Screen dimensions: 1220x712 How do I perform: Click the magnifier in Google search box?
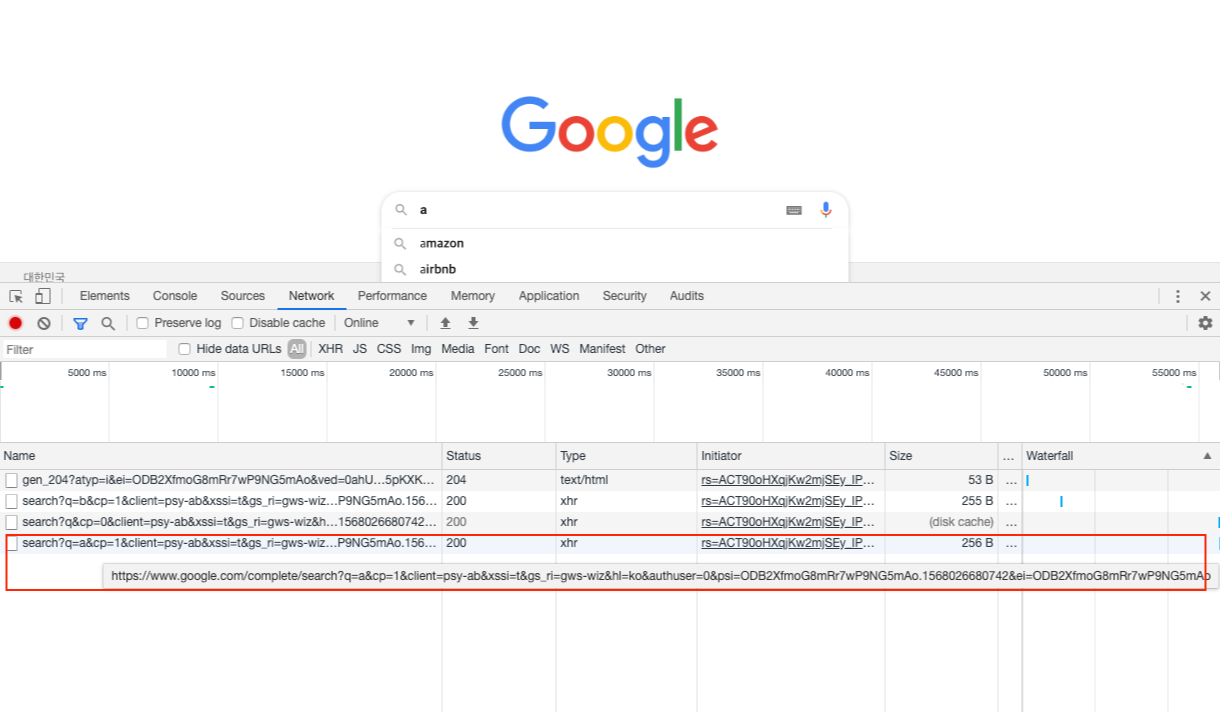[x=401, y=210]
